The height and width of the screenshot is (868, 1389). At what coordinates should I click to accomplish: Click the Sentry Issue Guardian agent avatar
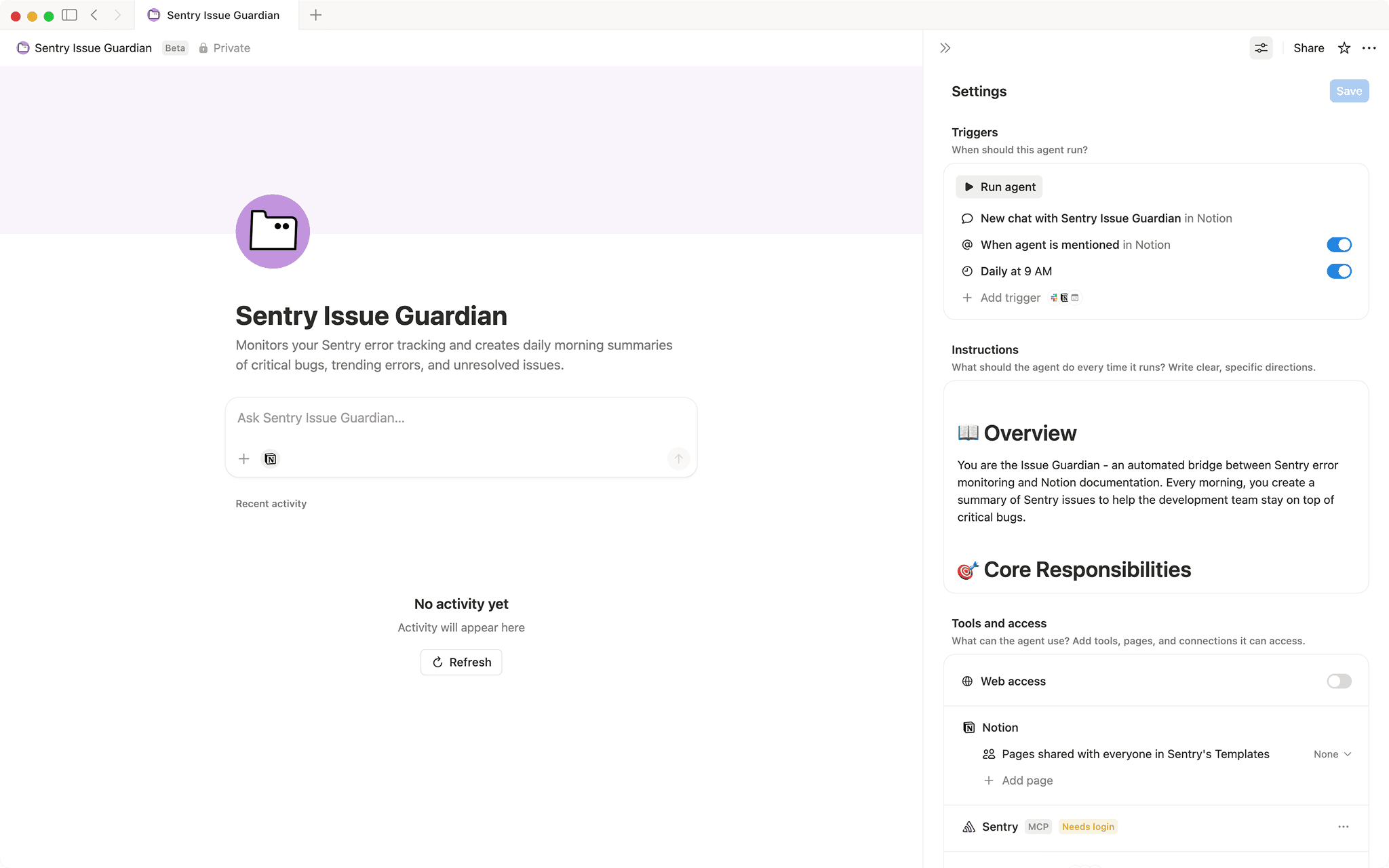(x=272, y=231)
